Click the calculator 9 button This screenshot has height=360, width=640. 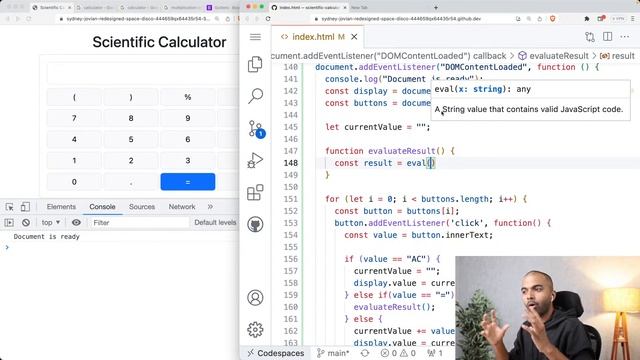click(x=188, y=118)
